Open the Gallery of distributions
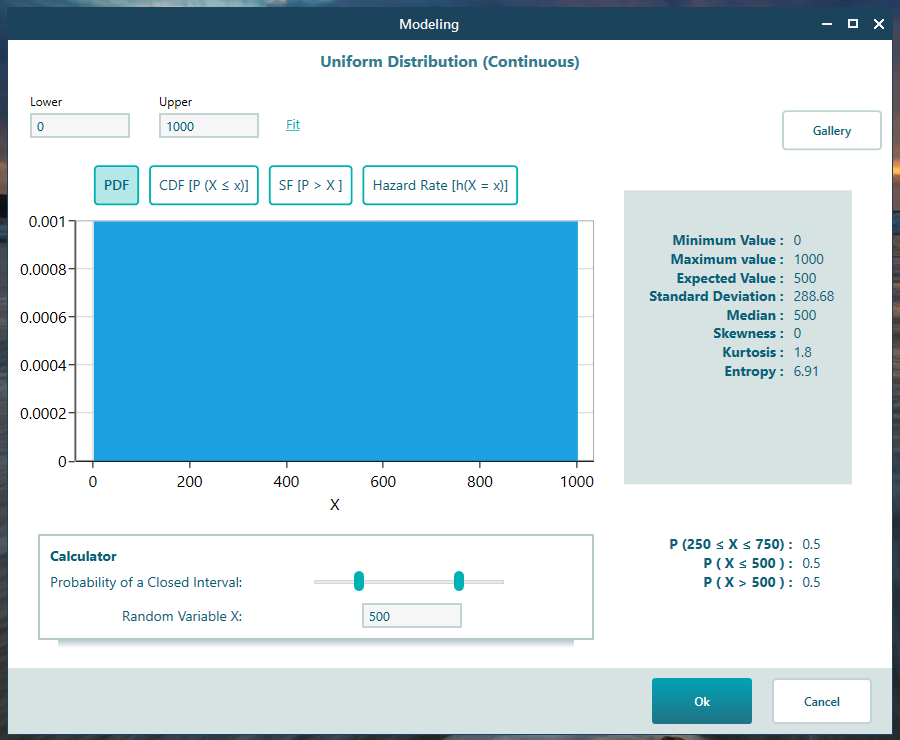Image resolution: width=900 pixels, height=740 pixels. tap(831, 131)
